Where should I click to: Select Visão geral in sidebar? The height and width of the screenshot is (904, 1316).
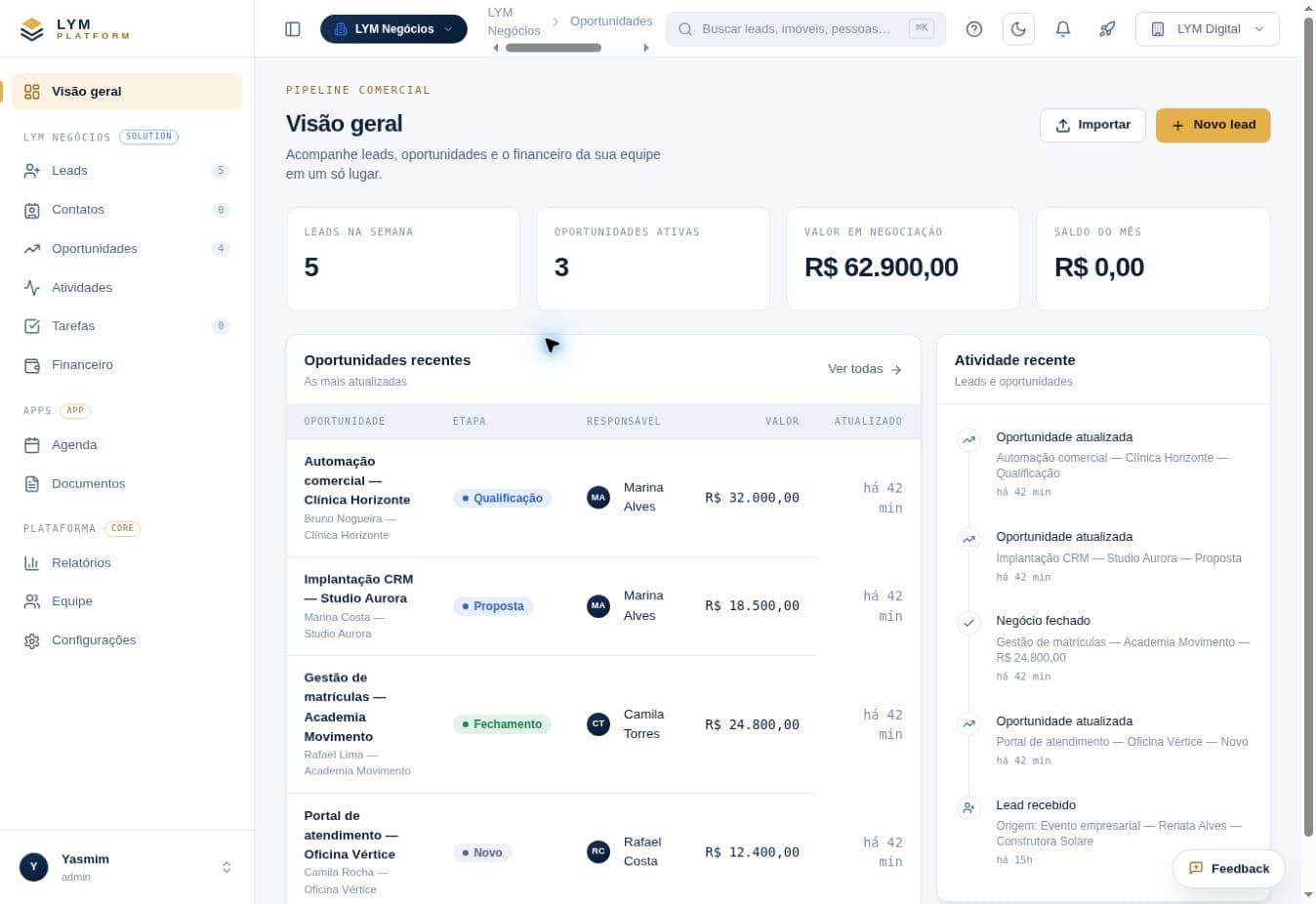point(127,92)
